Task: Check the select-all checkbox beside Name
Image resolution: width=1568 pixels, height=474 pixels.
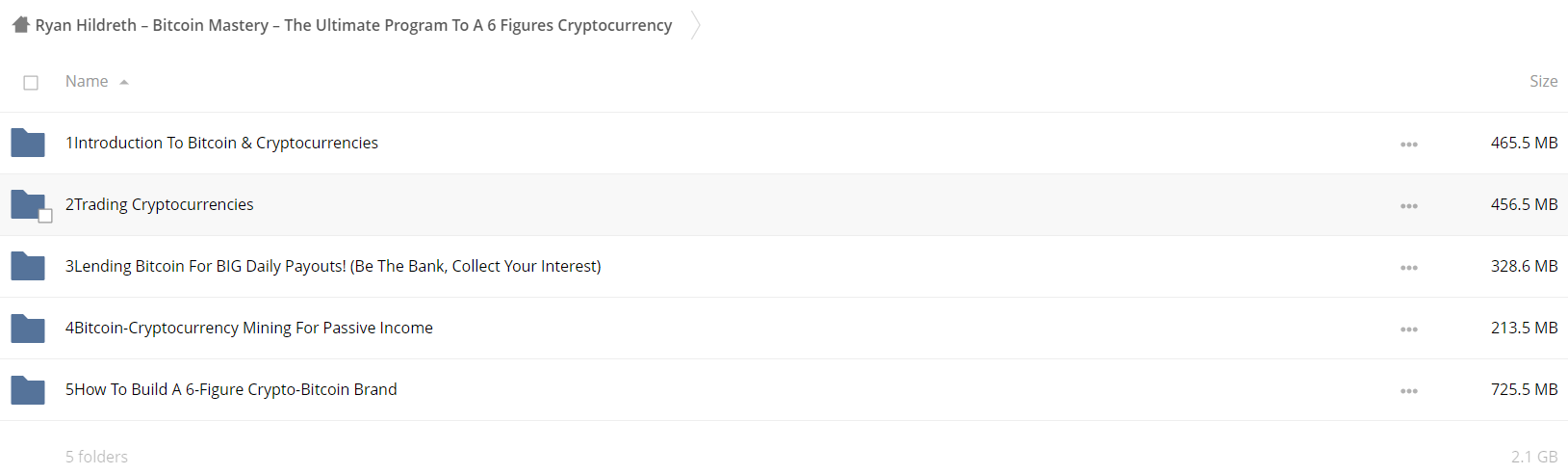Action: point(31,83)
